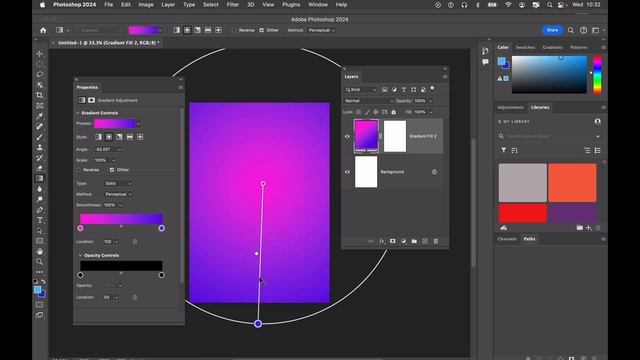The image size is (640, 360).
Task: Switch to the Channels tab
Action: 507,239
